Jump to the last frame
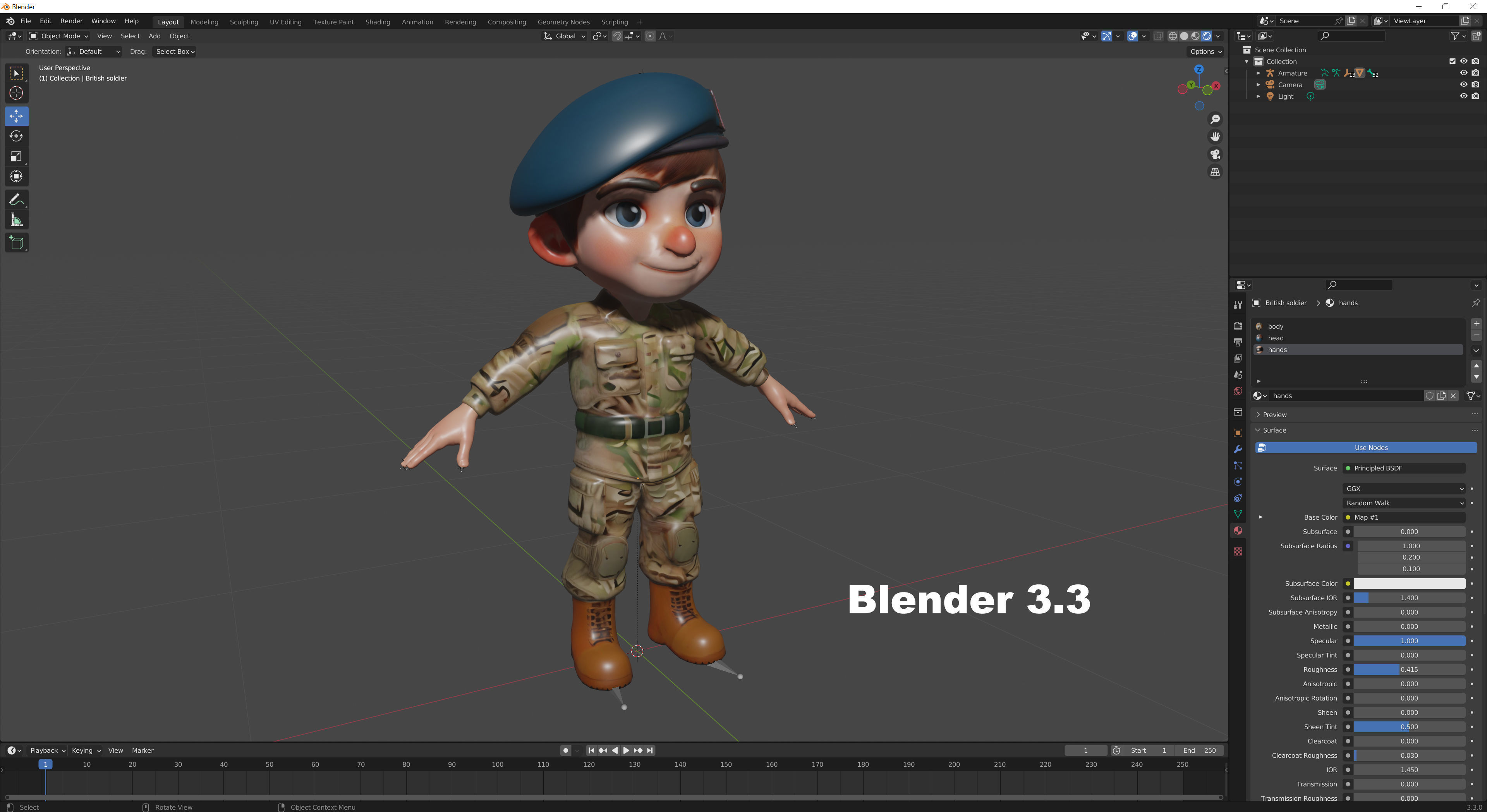 (650, 751)
